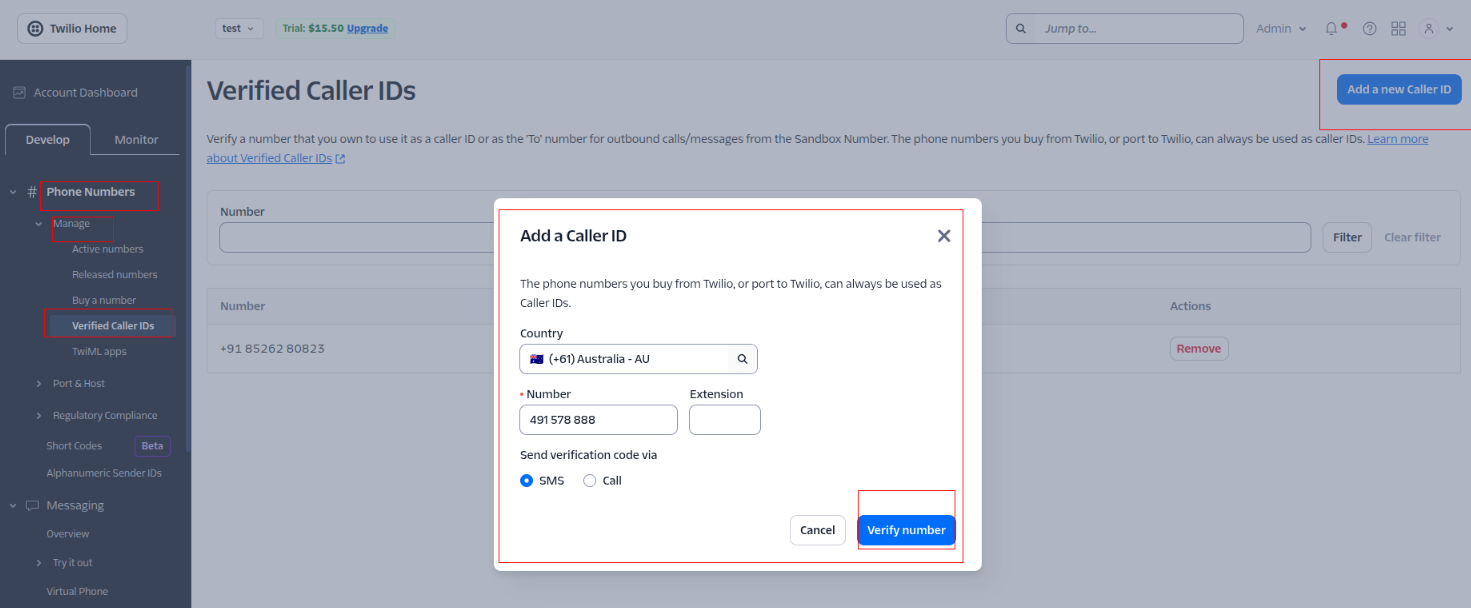Click the Twilio Home logo button

(72, 29)
